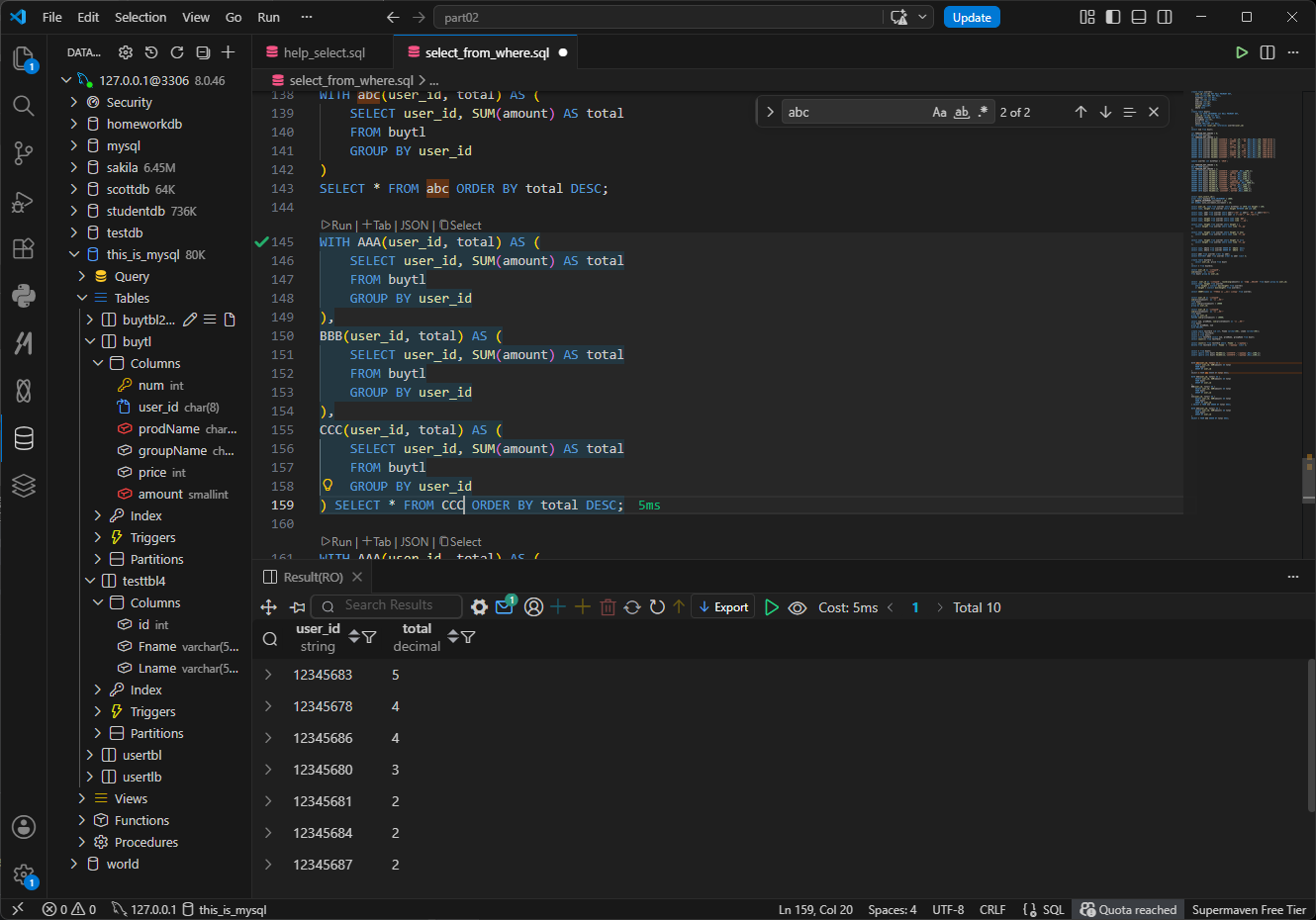Image resolution: width=1316 pixels, height=920 pixels.
Task: Toggle Match Whole Word in find widget
Action: click(961, 112)
